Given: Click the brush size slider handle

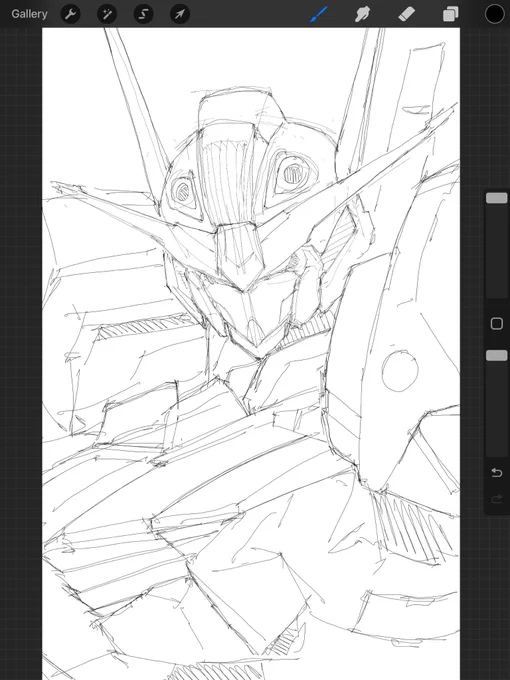Looking at the screenshot, I should pos(497,198).
